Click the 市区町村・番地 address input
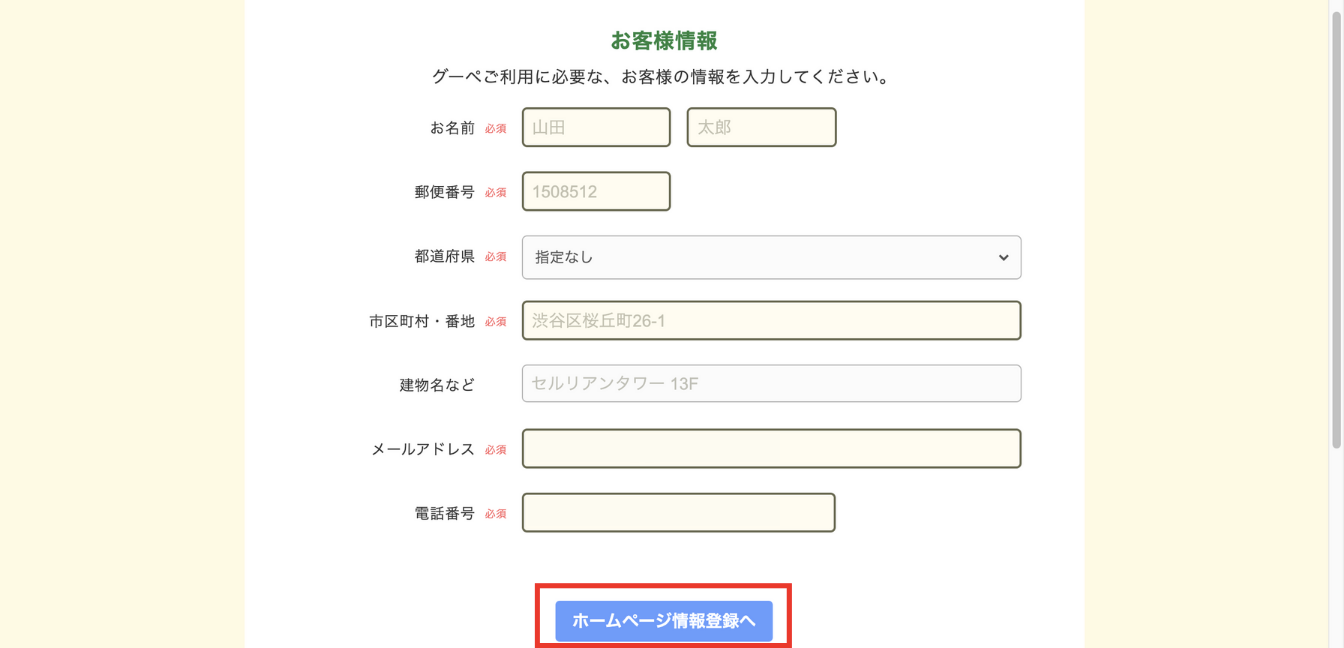1344x648 pixels. coord(771,321)
